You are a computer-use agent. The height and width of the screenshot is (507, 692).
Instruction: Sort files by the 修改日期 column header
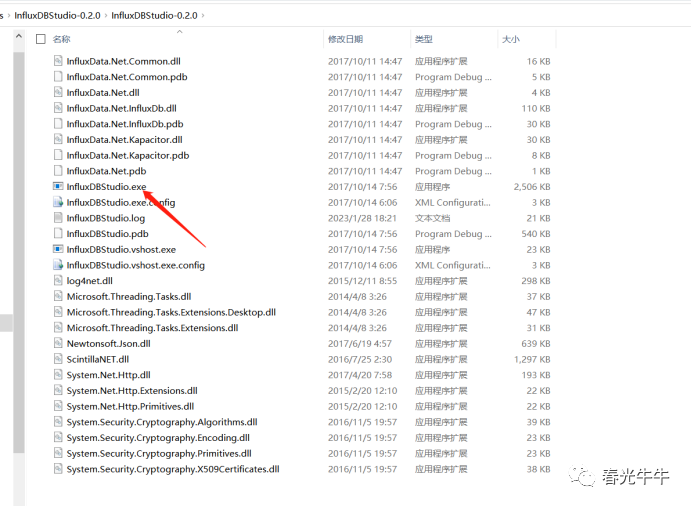[345, 39]
